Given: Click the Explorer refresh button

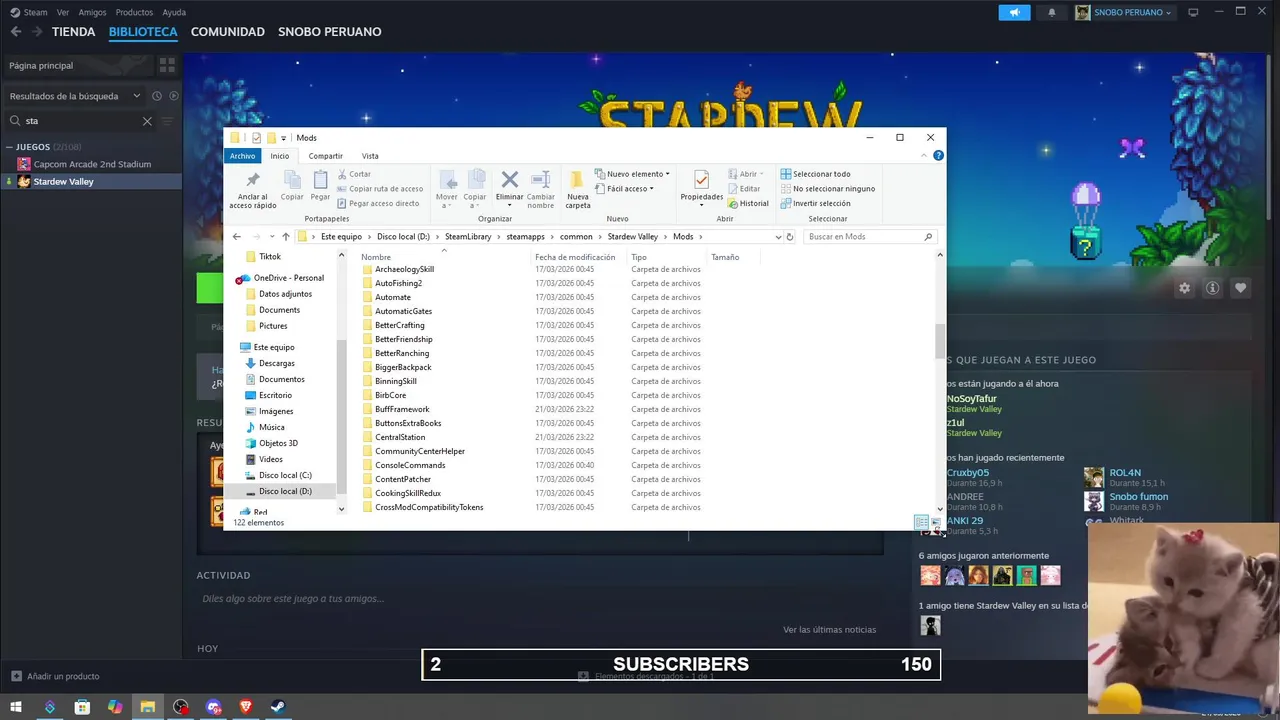Looking at the screenshot, I should [x=790, y=237].
